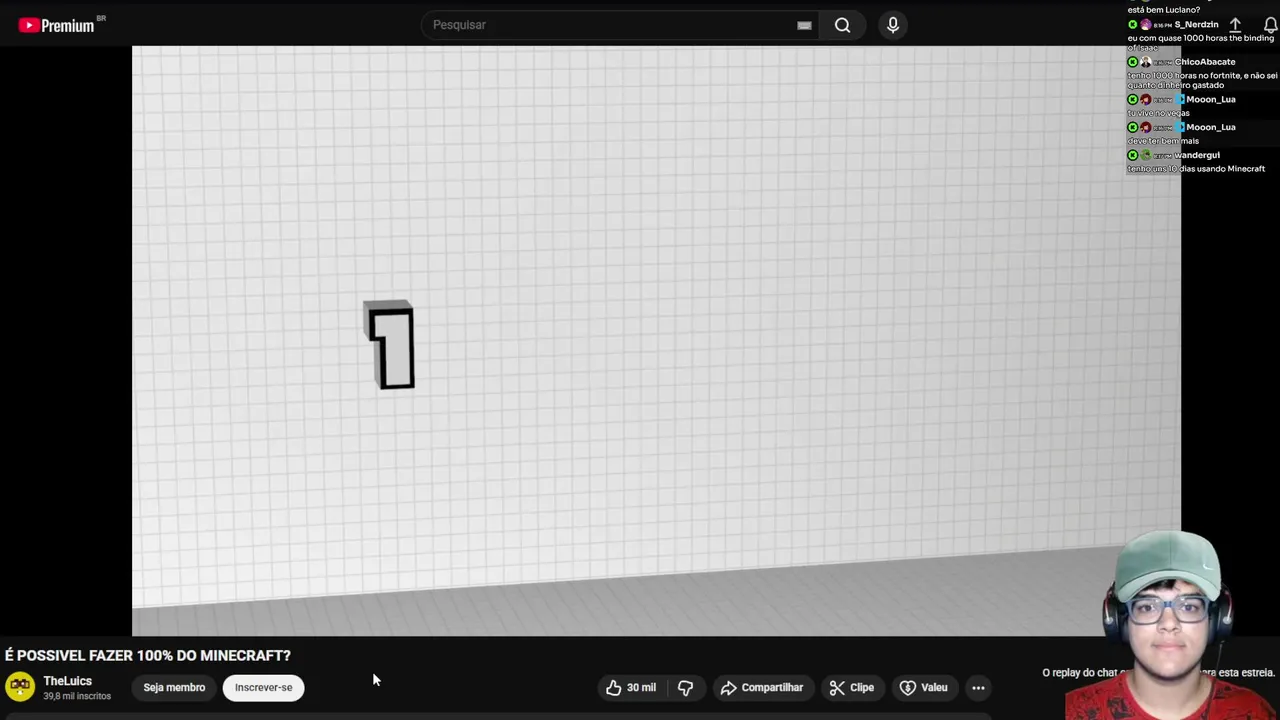Viewport: 1280px width, 720px height.
Task: Open TheLuics channel avatar
Action: [20, 687]
